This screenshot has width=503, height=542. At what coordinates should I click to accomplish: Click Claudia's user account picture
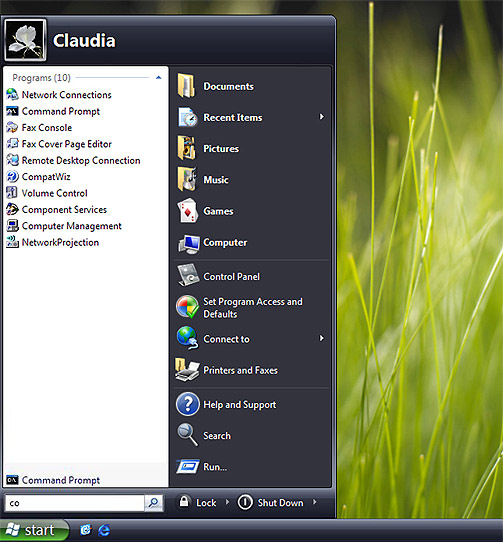[25, 40]
